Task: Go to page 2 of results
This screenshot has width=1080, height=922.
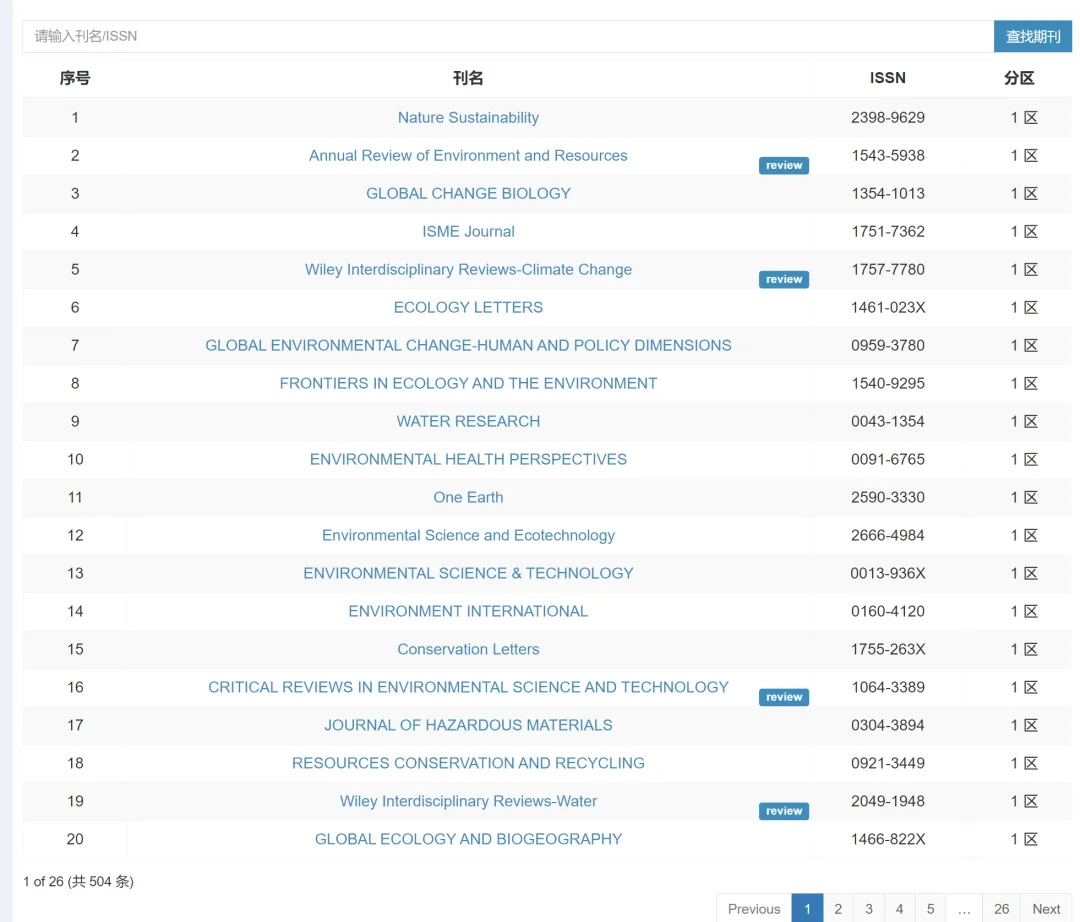Action: [x=838, y=909]
